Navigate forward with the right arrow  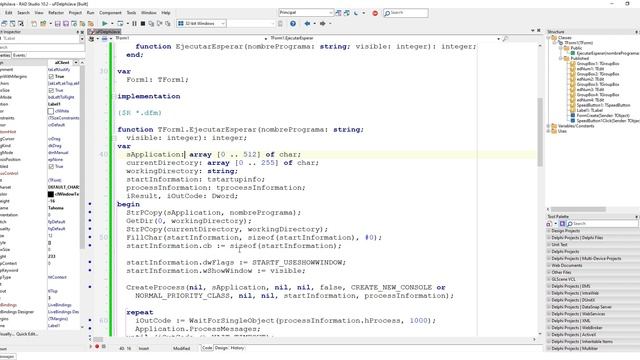pyautogui.click(x=322, y=24)
